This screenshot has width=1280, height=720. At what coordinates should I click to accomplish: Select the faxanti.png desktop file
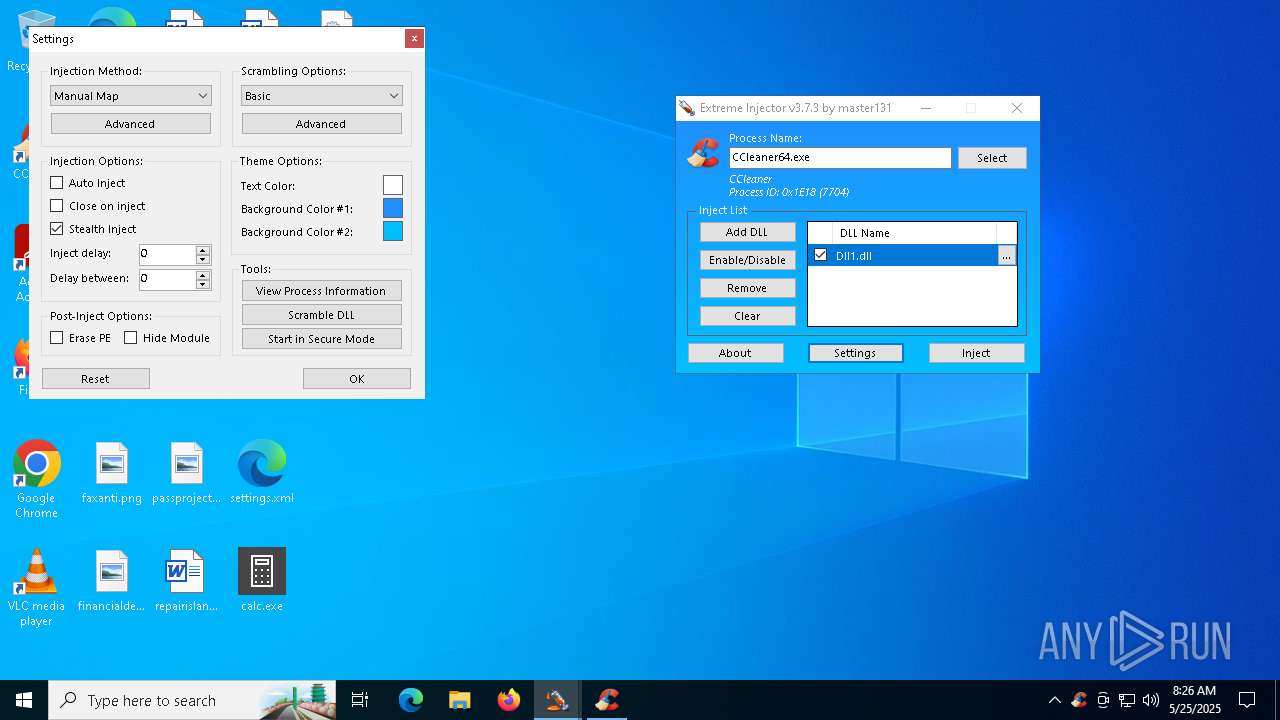[x=112, y=474]
